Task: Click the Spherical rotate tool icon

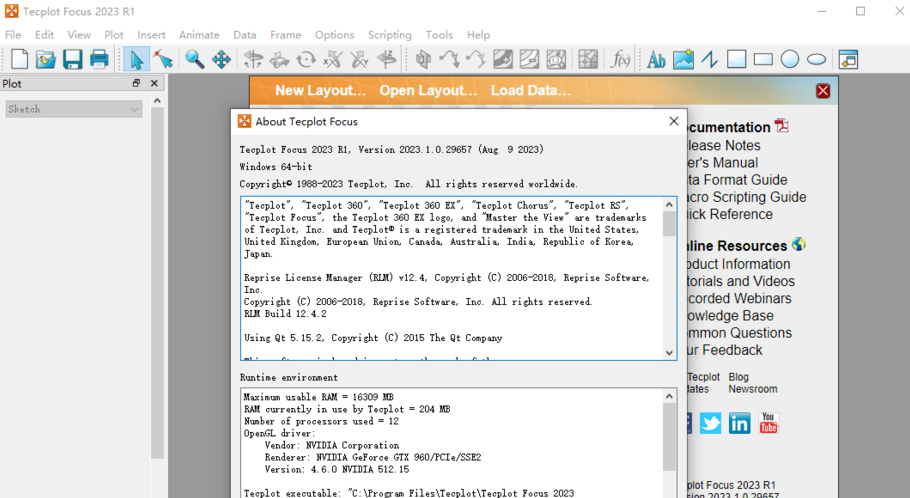Action: click(253, 59)
